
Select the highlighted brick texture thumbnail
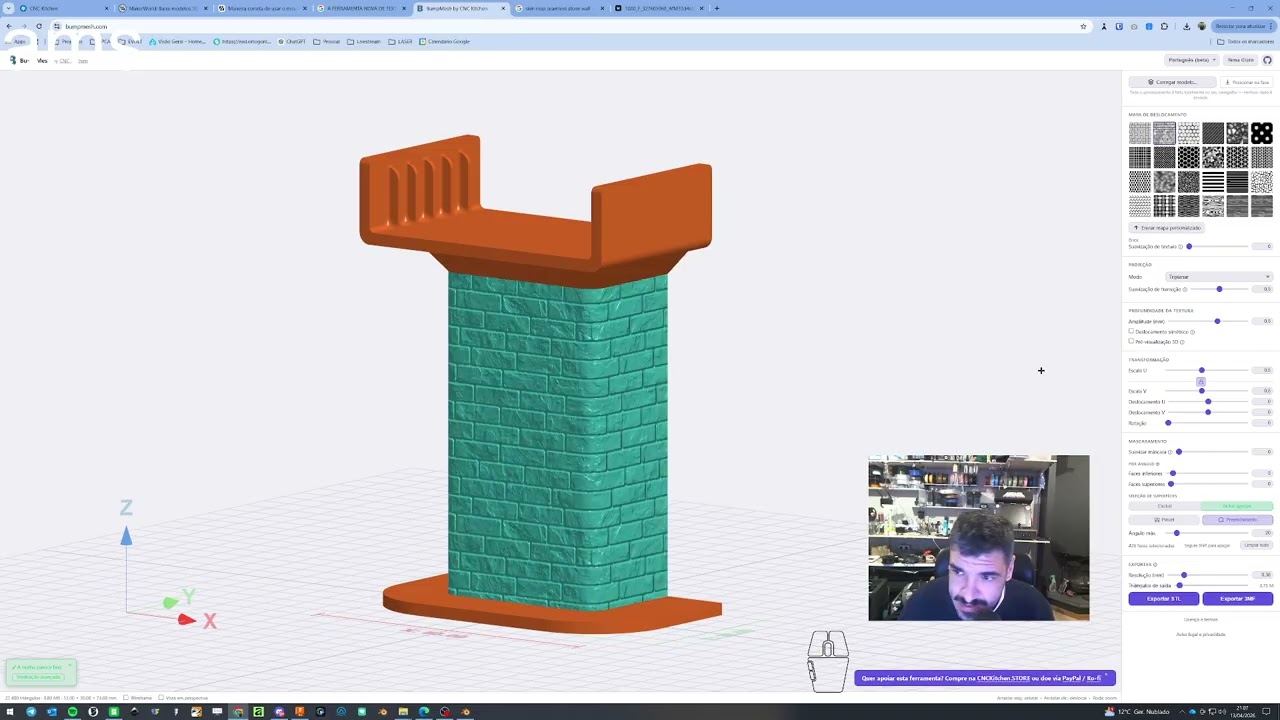coord(1164,133)
